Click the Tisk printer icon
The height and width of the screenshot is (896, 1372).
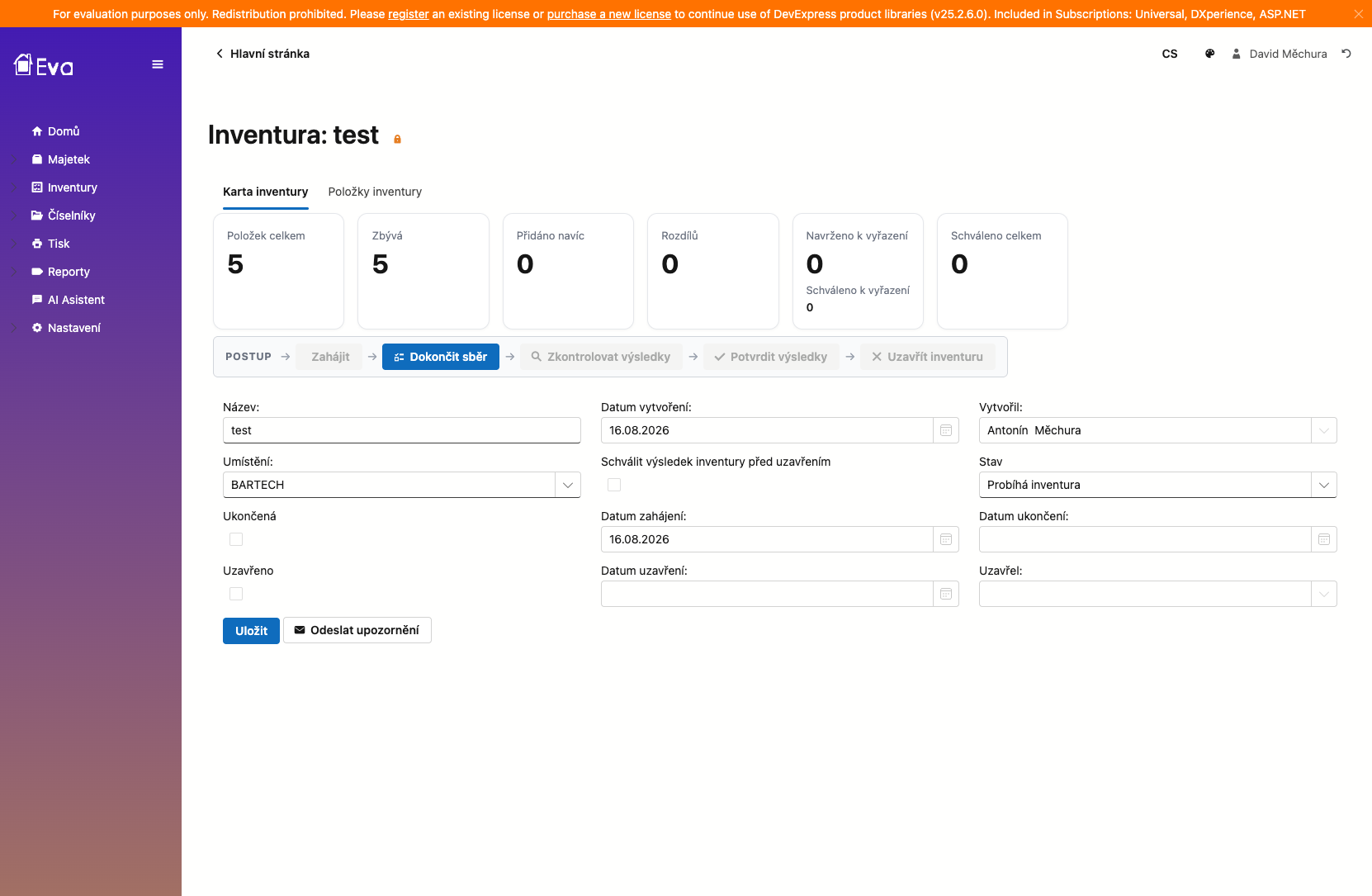click(37, 244)
